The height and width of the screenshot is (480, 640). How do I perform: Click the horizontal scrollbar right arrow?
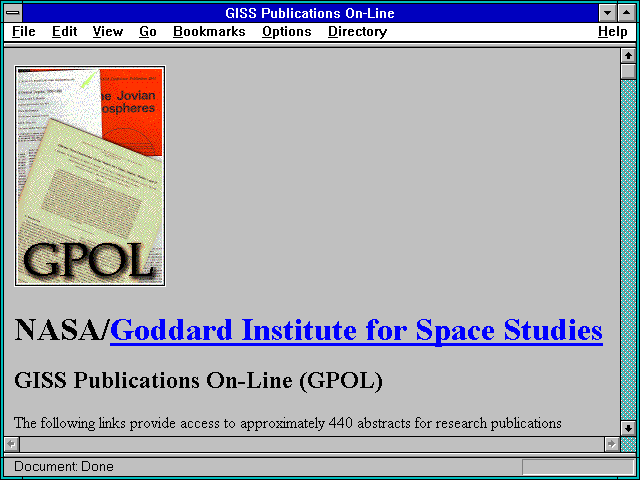click(x=612, y=444)
